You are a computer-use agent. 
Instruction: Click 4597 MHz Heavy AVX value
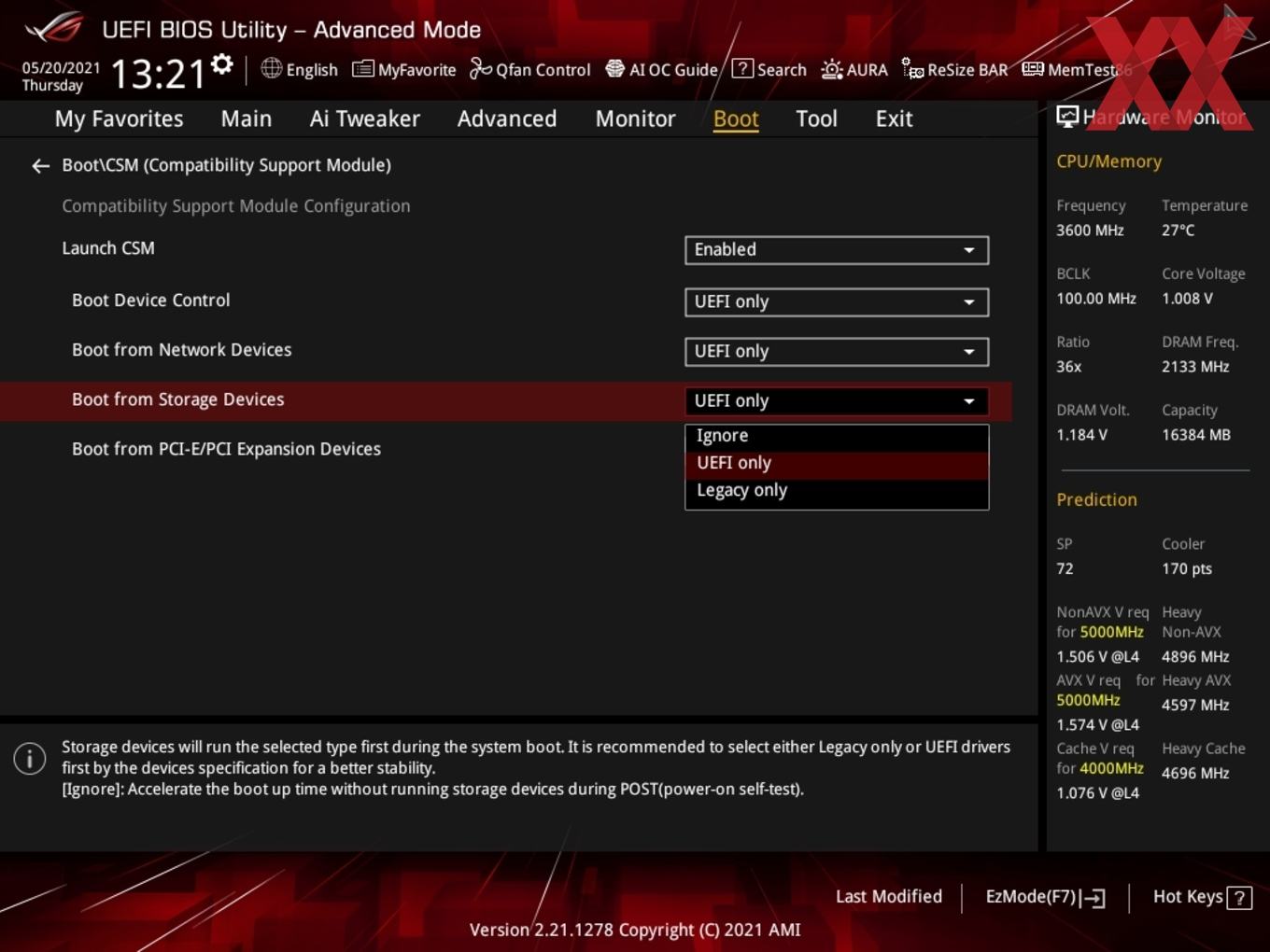[x=1195, y=706]
